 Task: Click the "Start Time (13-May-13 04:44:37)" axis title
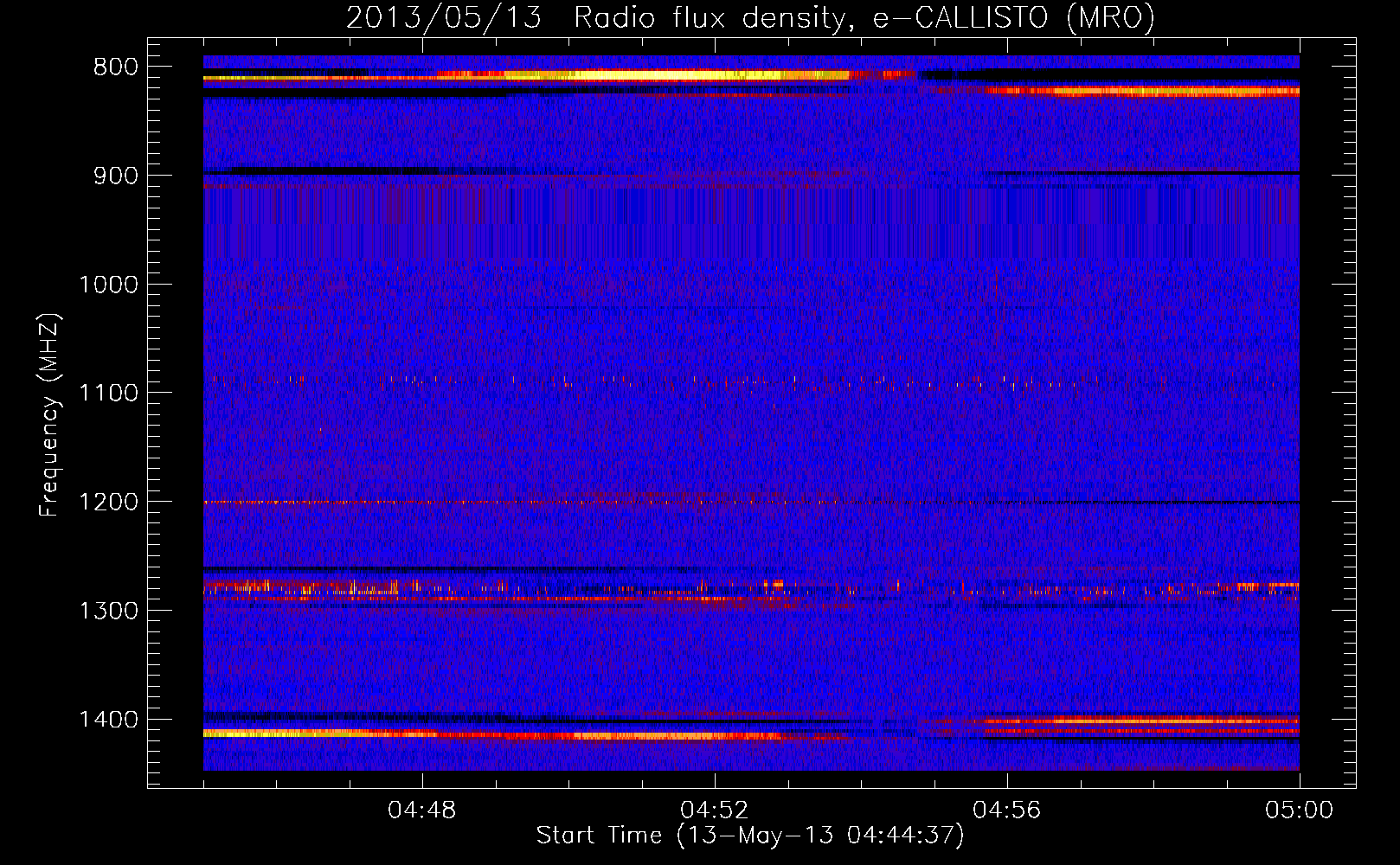tap(750, 836)
